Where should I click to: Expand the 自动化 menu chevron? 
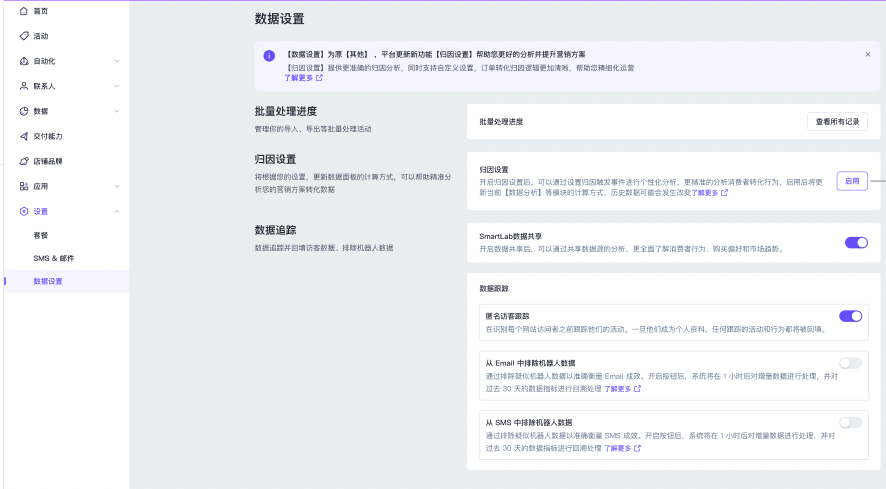click(116, 61)
